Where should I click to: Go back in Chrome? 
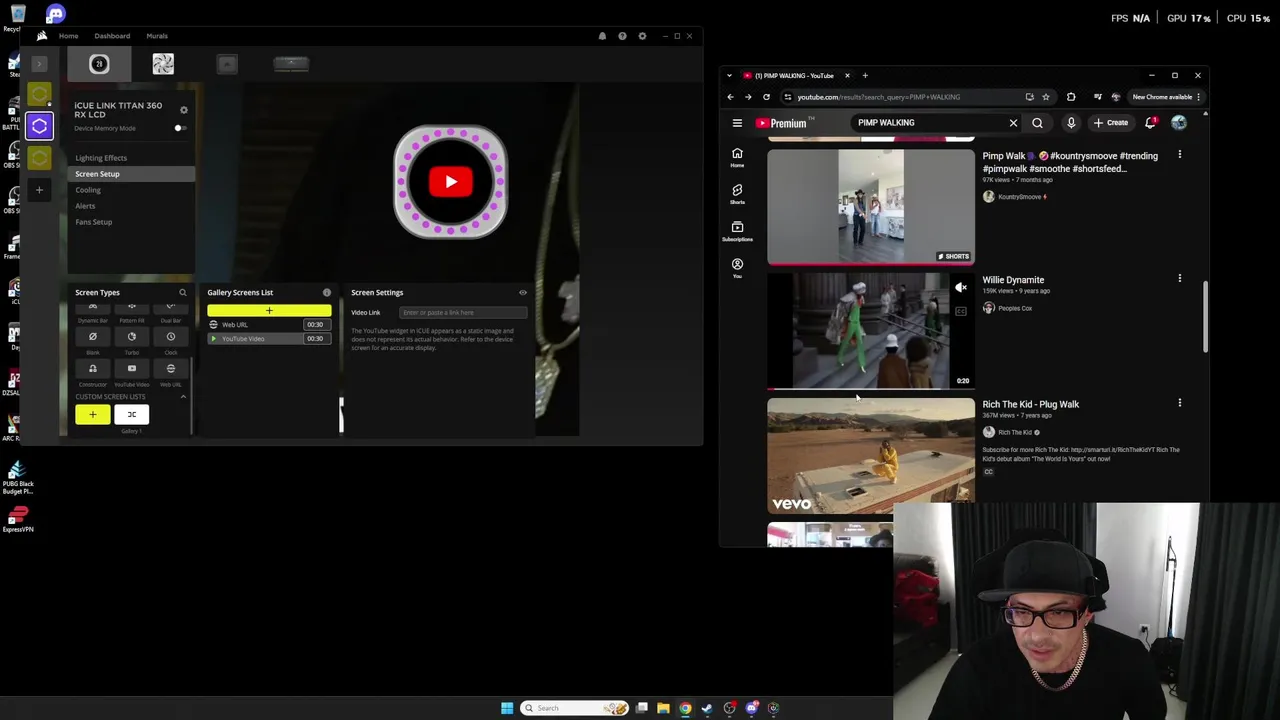click(x=730, y=97)
